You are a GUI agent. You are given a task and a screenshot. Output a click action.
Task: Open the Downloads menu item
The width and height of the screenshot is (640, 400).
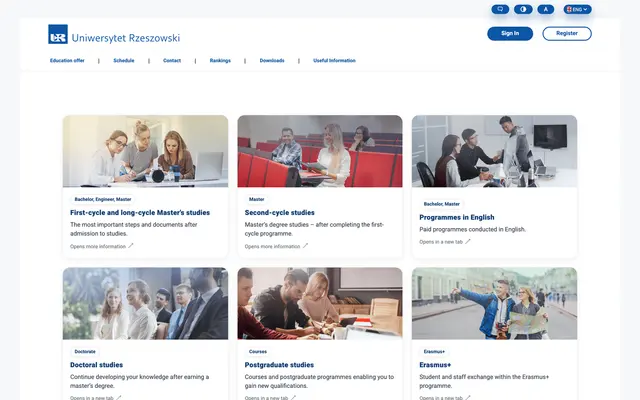(272, 60)
